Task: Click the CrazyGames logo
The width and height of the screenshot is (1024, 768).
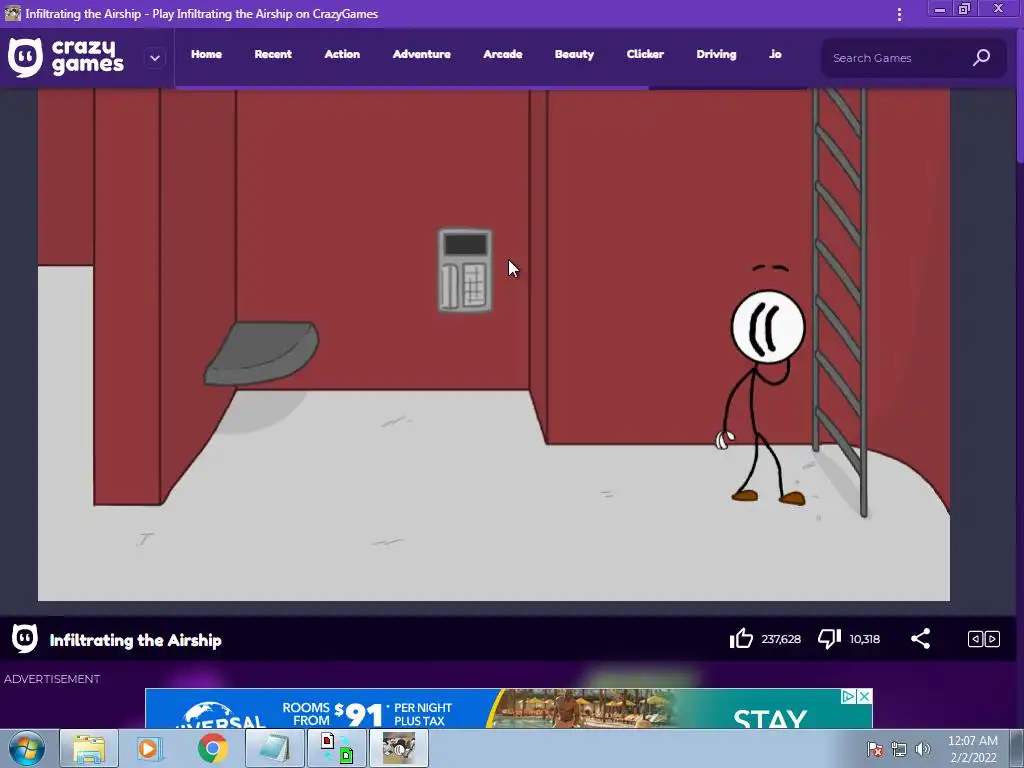Action: click(x=65, y=57)
